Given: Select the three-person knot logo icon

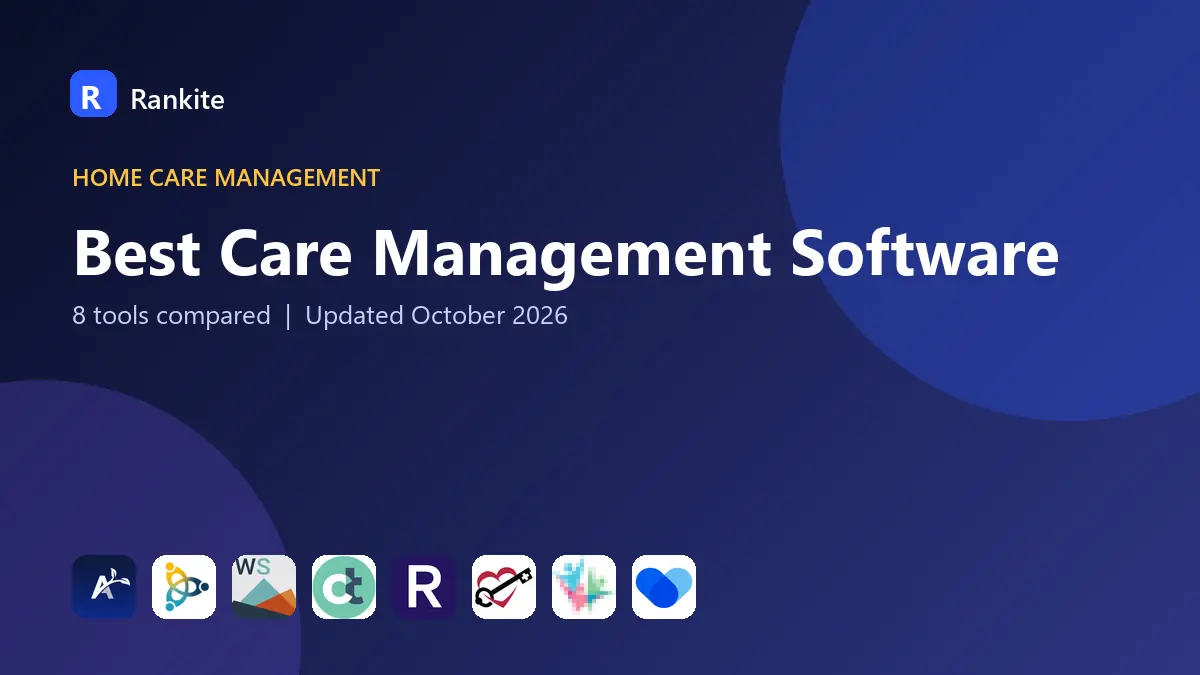Looking at the screenshot, I should [184, 587].
